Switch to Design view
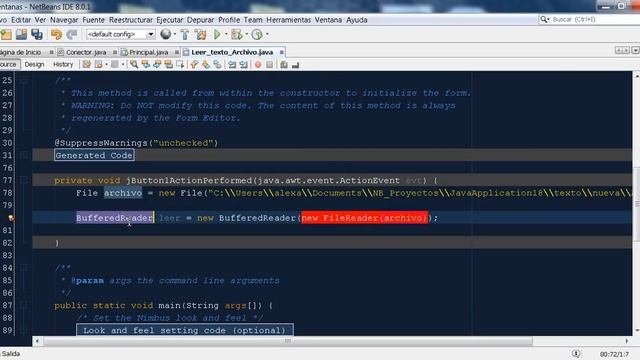This screenshot has width=640, height=360. 34,64
